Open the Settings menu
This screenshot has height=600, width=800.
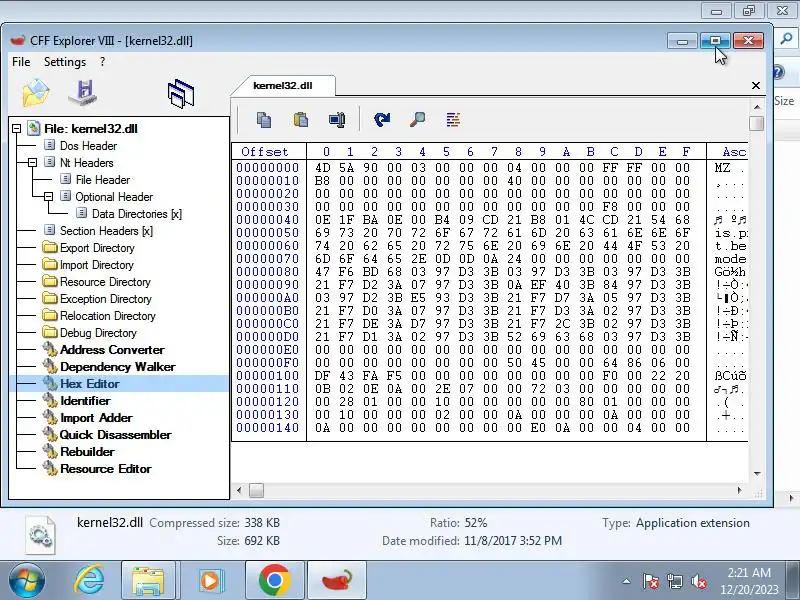point(65,62)
